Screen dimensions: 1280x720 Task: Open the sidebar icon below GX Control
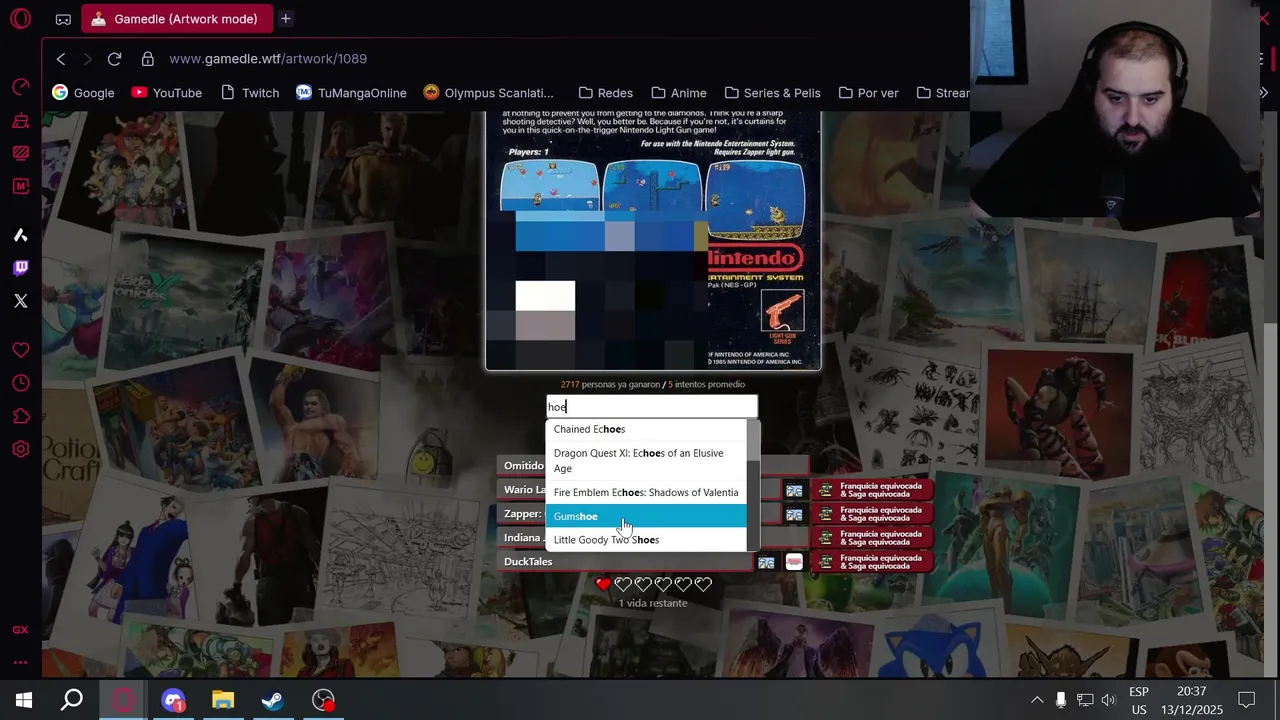click(x=20, y=121)
